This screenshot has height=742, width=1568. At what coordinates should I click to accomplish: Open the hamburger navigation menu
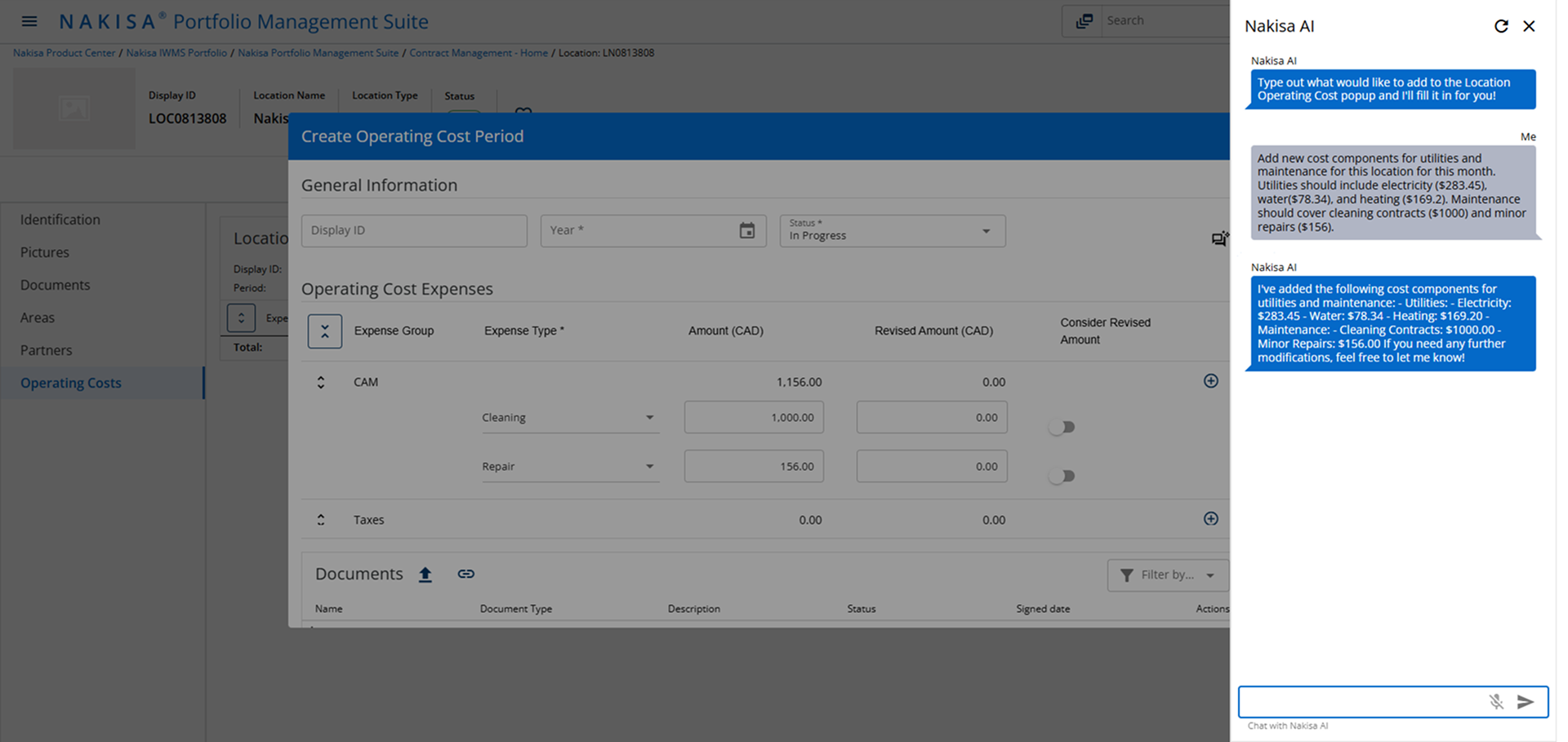(29, 21)
